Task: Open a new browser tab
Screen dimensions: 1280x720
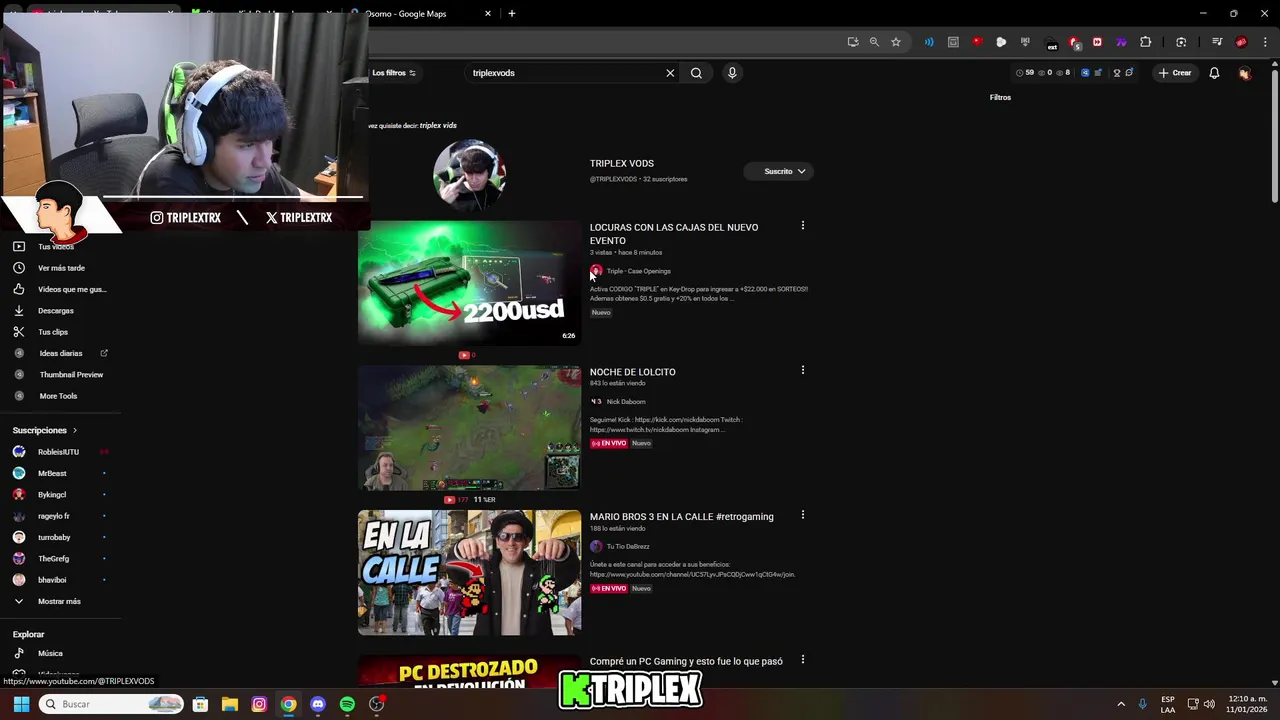Action: point(512,14)
